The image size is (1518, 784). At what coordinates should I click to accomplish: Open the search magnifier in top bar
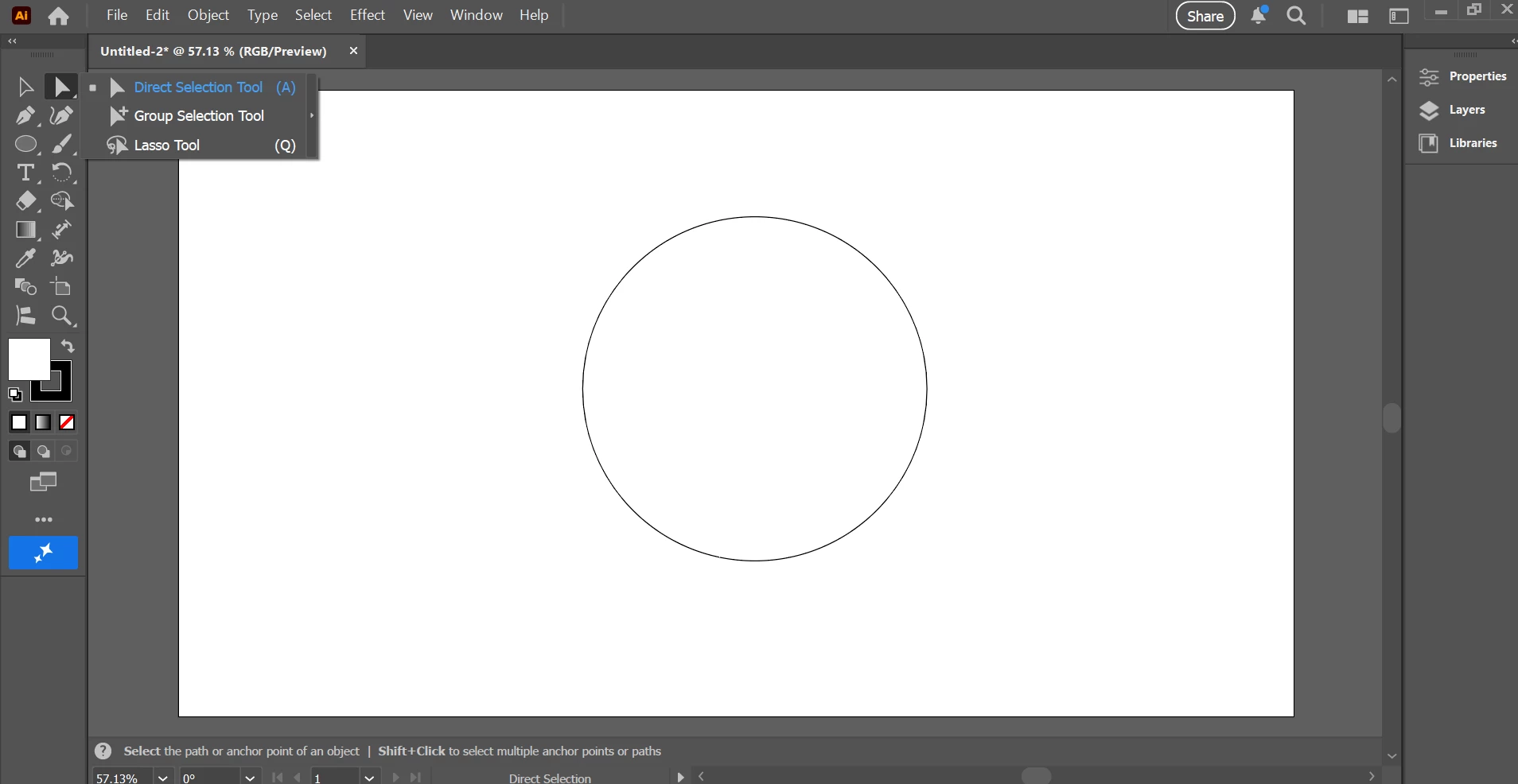1296,16
